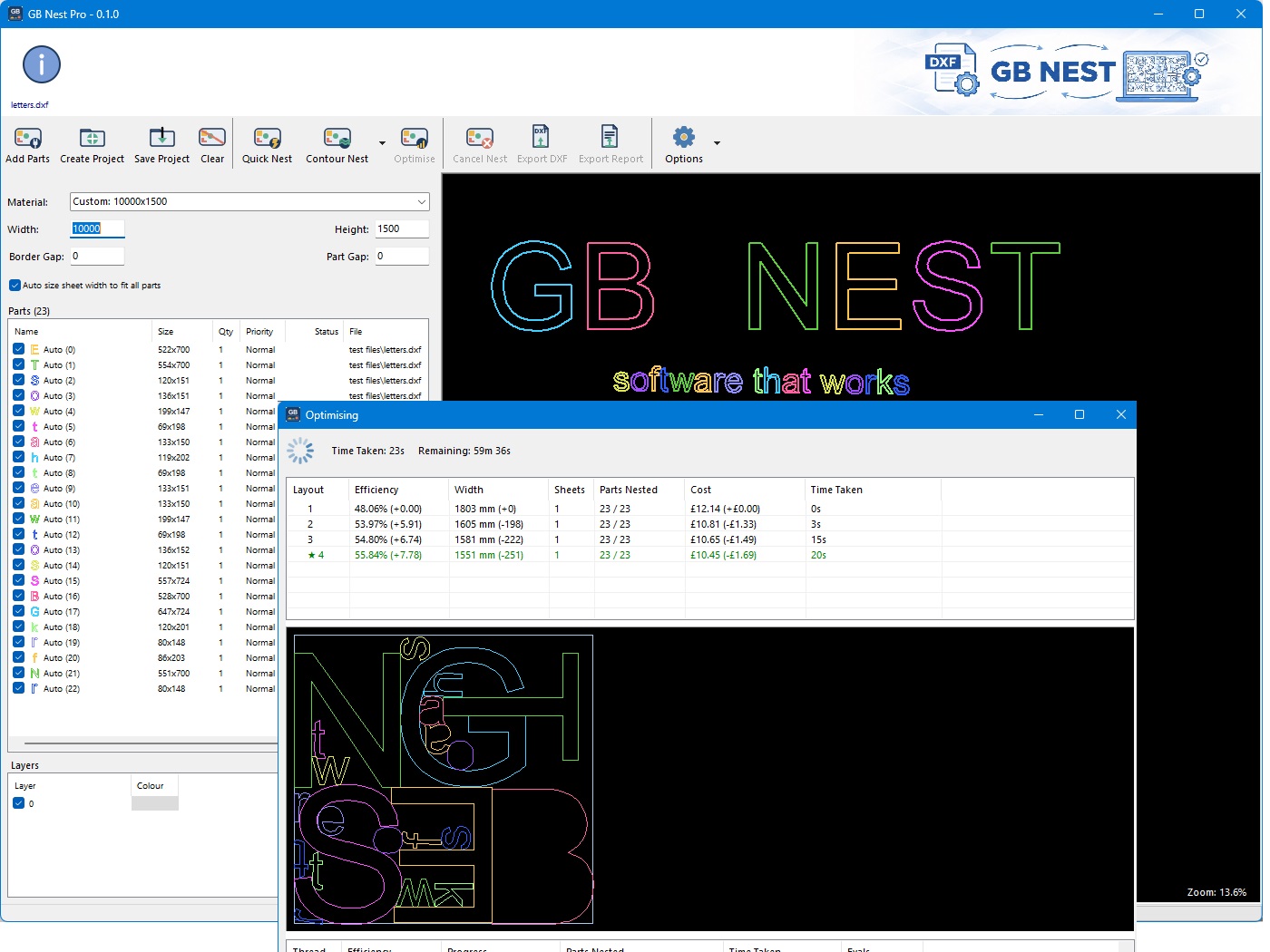Viewport: 1270px width, 952px height.
Task: Click the W part icon for Auto (11)
Action: [34, 520]
